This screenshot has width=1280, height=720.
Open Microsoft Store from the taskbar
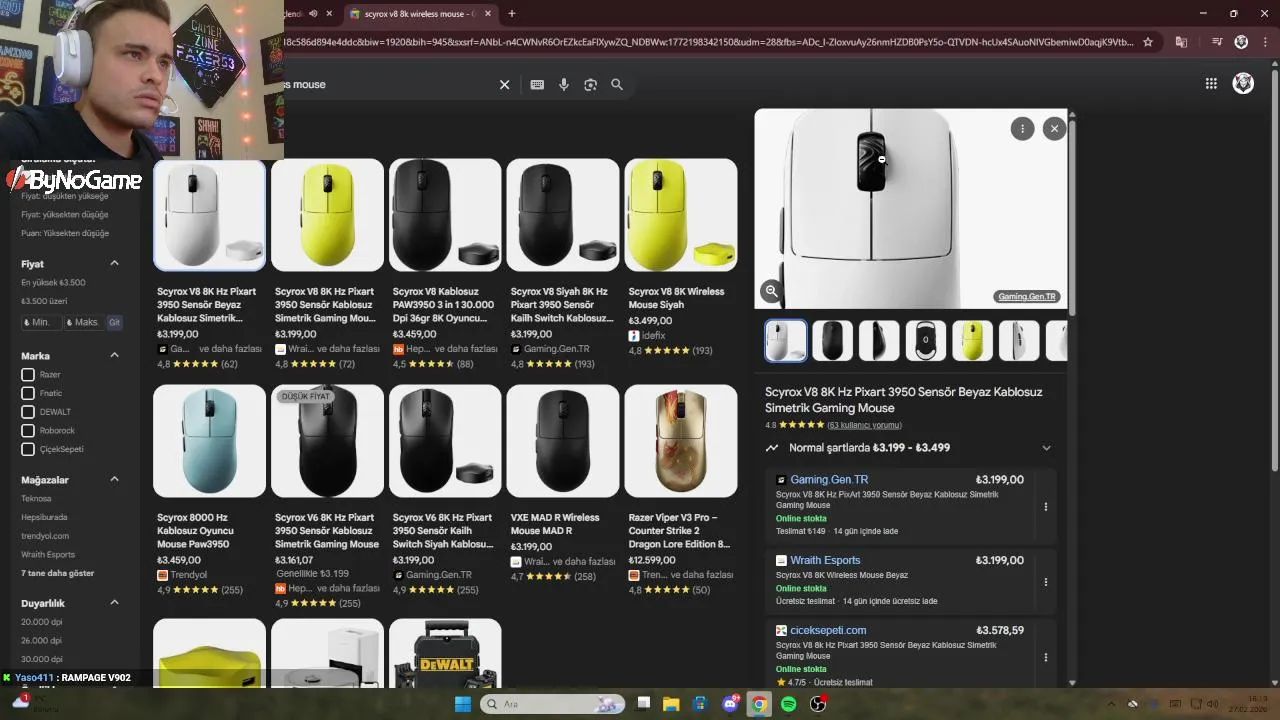pyautogui.click(x=700, y=704)
